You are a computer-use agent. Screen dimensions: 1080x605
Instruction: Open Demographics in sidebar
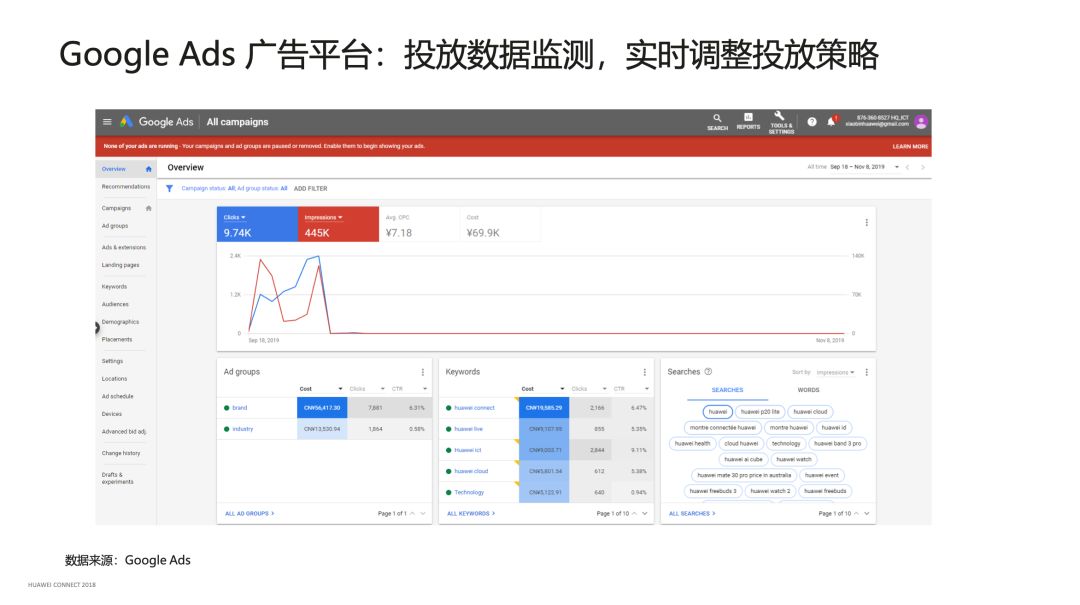121,322
